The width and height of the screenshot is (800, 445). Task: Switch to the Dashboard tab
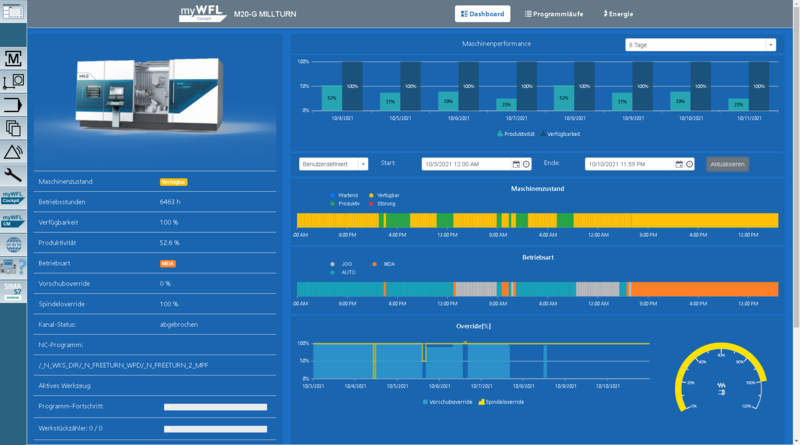(x=482, y=14)
